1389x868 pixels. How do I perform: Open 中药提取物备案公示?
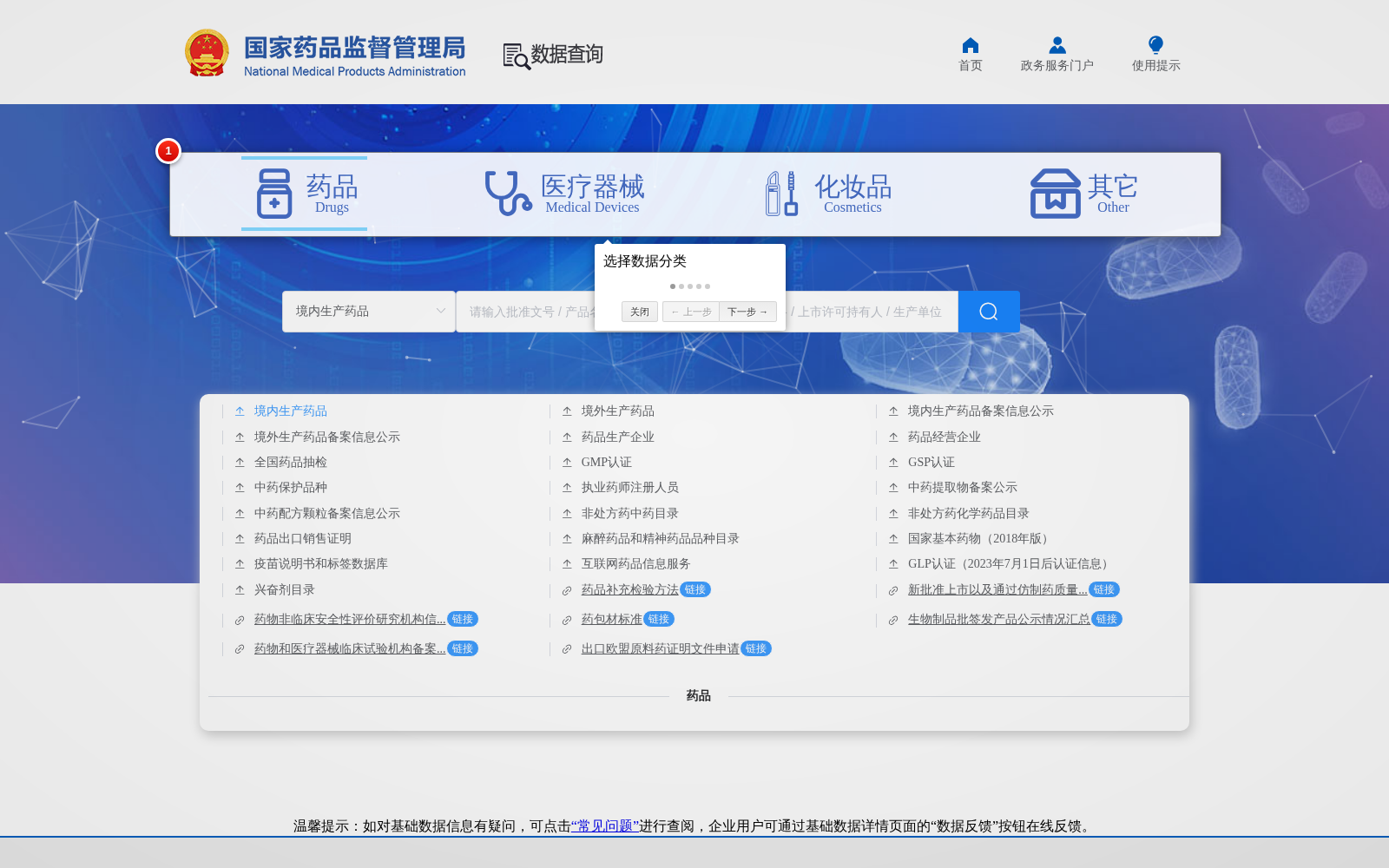pyautogui.click(x=963, y=488)
